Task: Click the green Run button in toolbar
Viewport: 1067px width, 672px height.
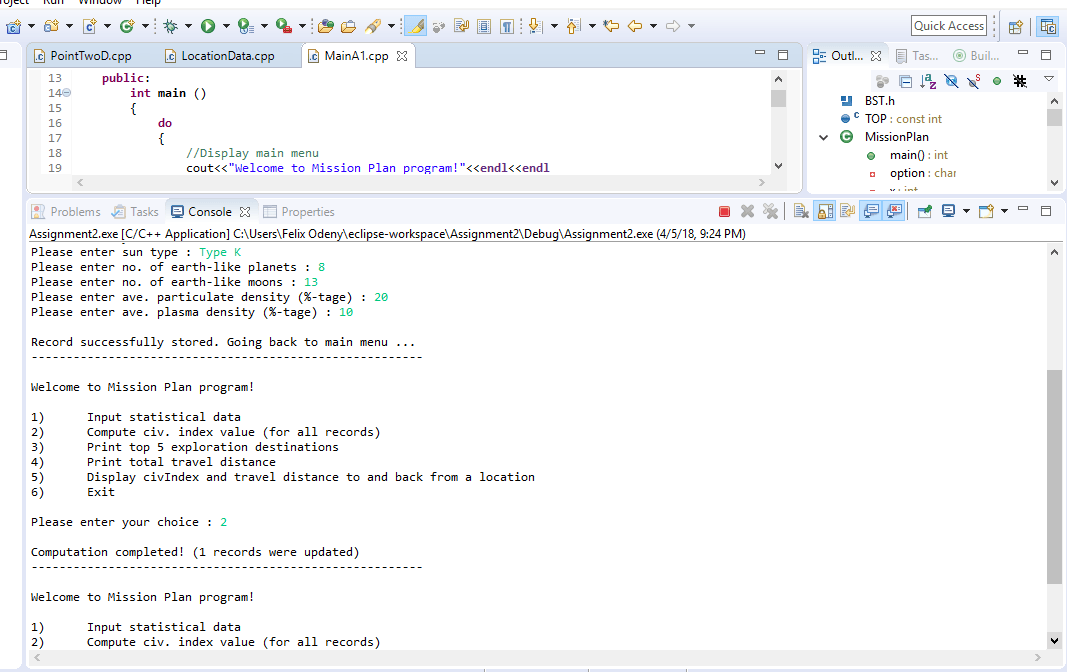Action: pyautogui.click(x=208, y=26)
